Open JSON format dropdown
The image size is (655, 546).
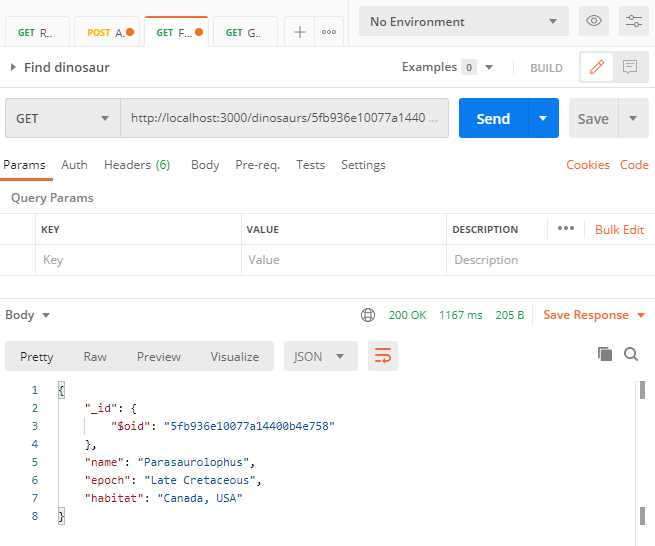[x=320, y=356]
